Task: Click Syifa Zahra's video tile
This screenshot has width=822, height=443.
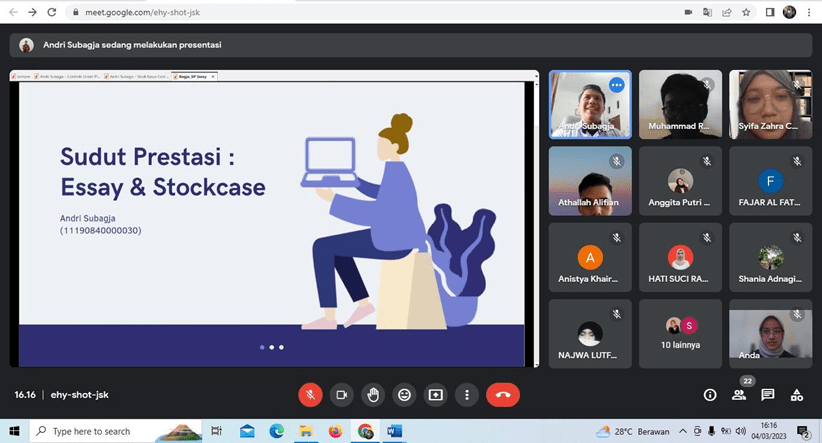Action: [770, 104]
